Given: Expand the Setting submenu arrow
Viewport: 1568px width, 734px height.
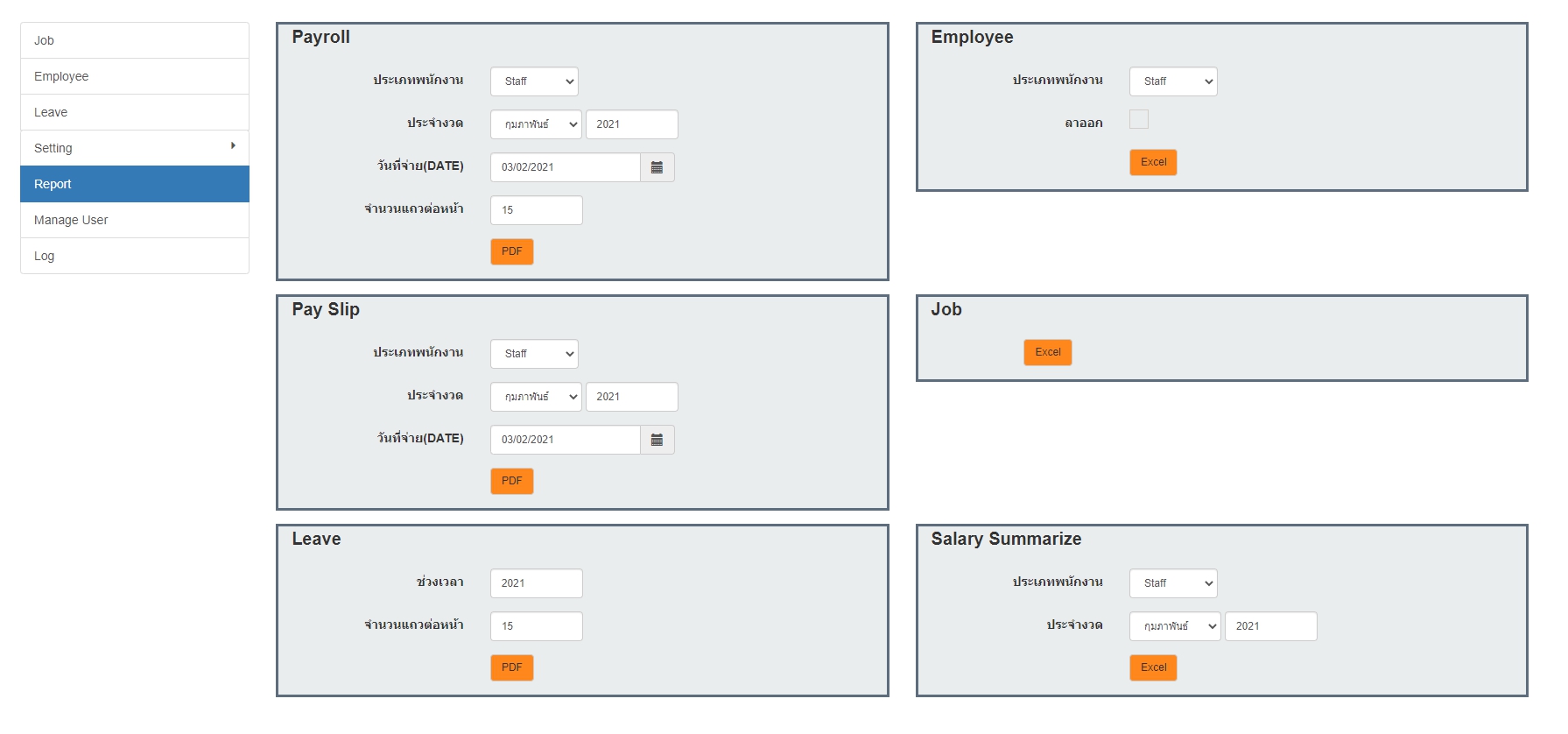Looking at the screenshot, I should tap(233, 145).
